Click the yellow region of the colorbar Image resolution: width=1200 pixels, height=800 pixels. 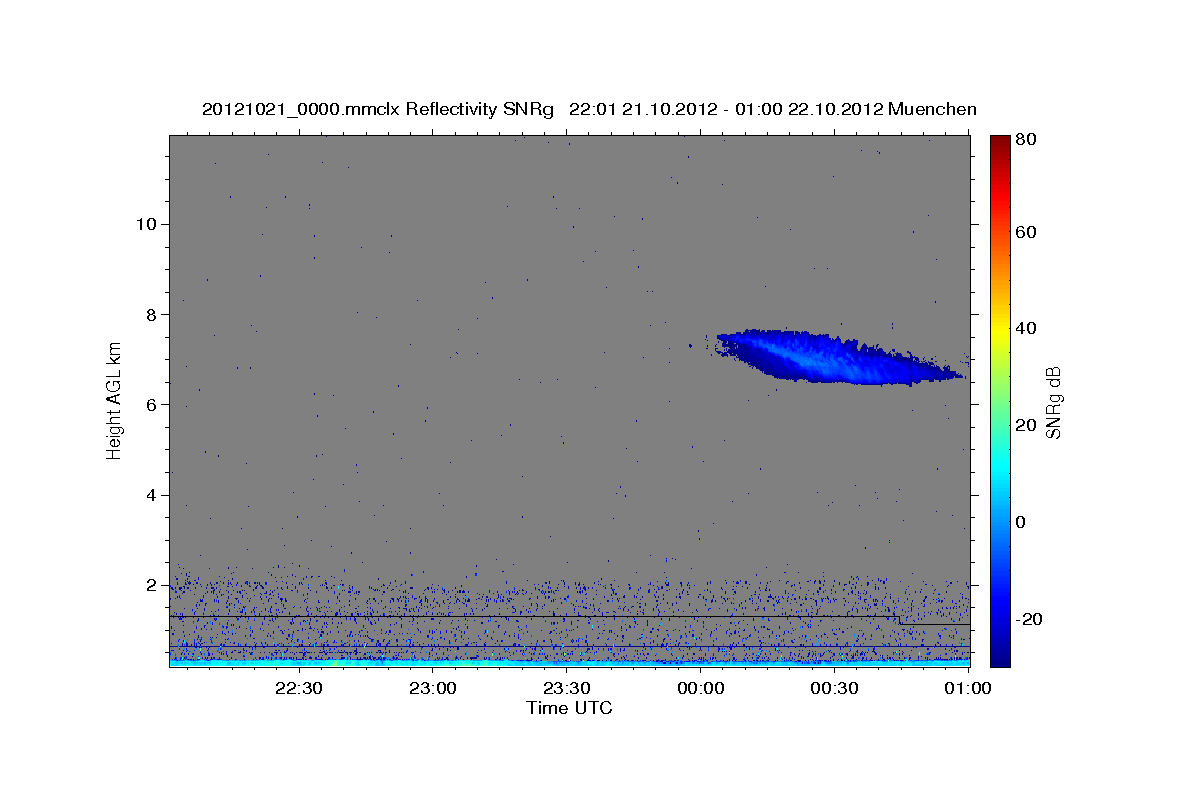(x=1000, y=330)
